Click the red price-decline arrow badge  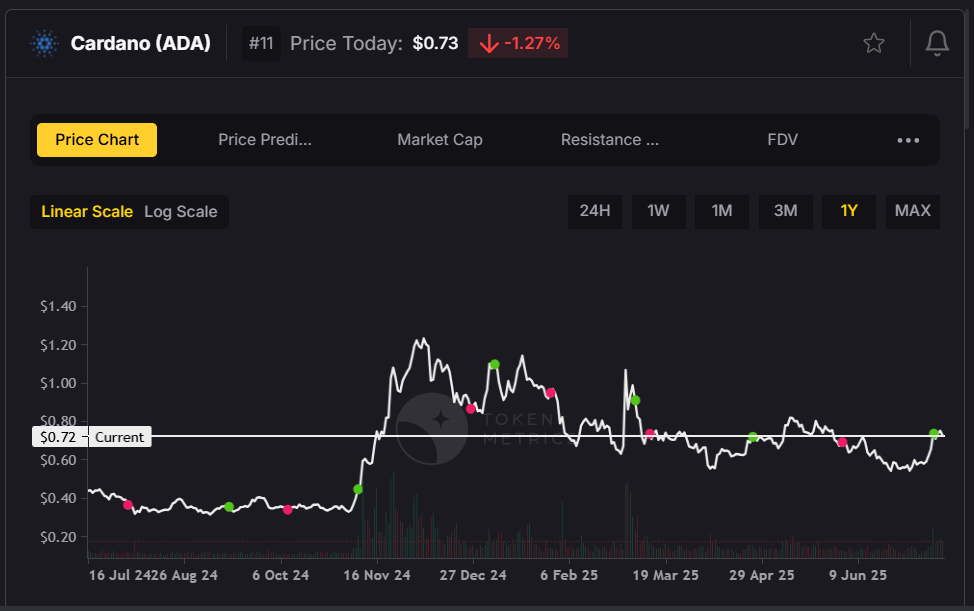coord(517,43)
